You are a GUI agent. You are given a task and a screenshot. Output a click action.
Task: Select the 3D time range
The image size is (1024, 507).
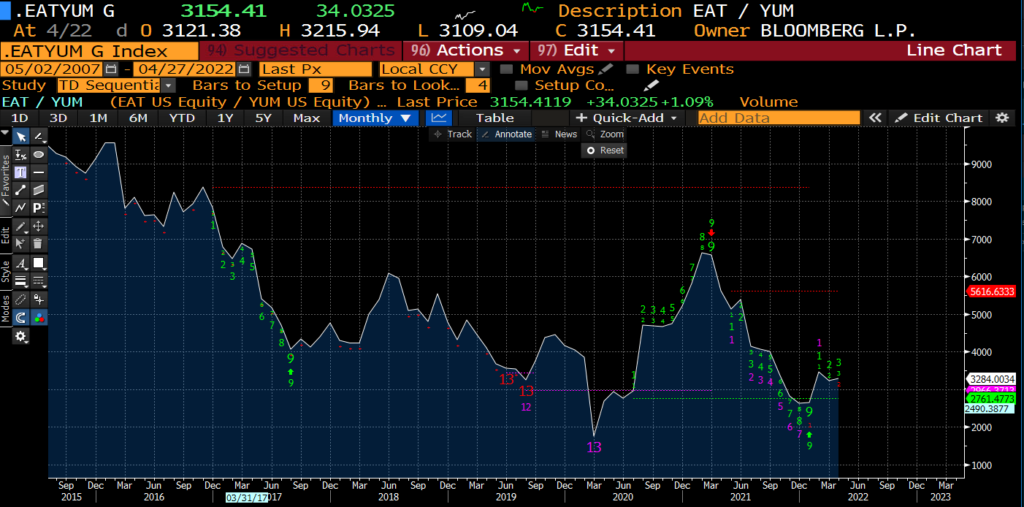59,118
